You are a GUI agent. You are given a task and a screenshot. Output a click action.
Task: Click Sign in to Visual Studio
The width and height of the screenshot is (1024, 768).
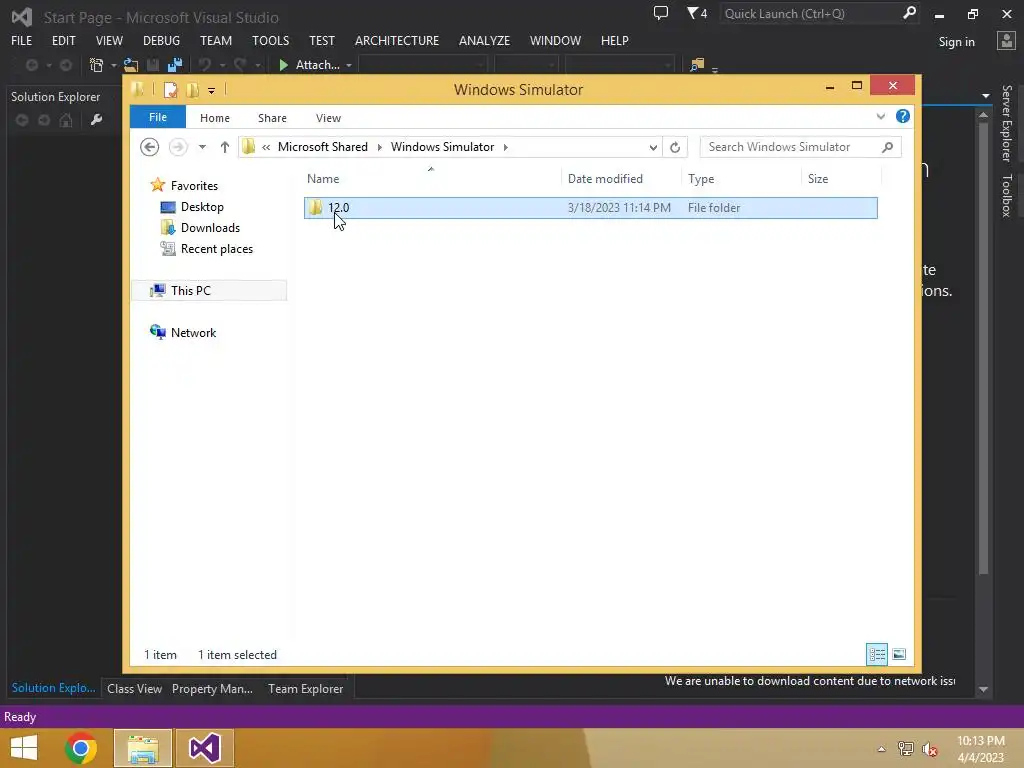[957, 42]
